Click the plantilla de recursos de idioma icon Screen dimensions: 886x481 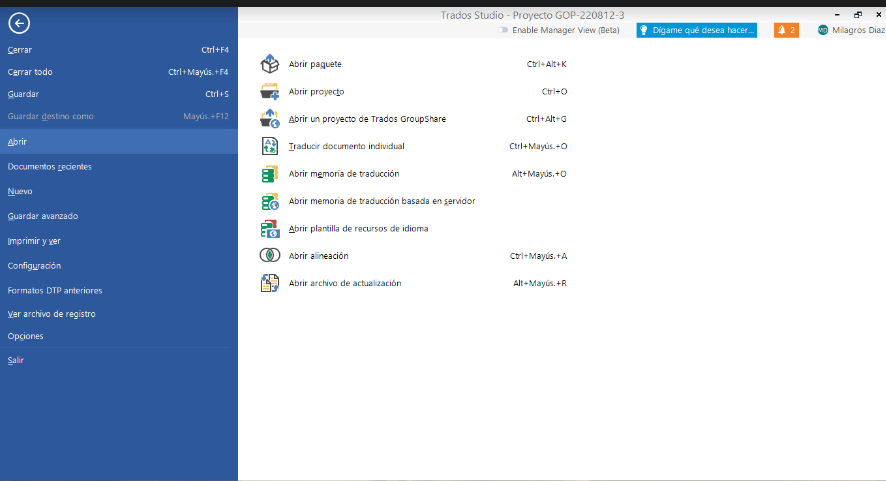[270, 228]
